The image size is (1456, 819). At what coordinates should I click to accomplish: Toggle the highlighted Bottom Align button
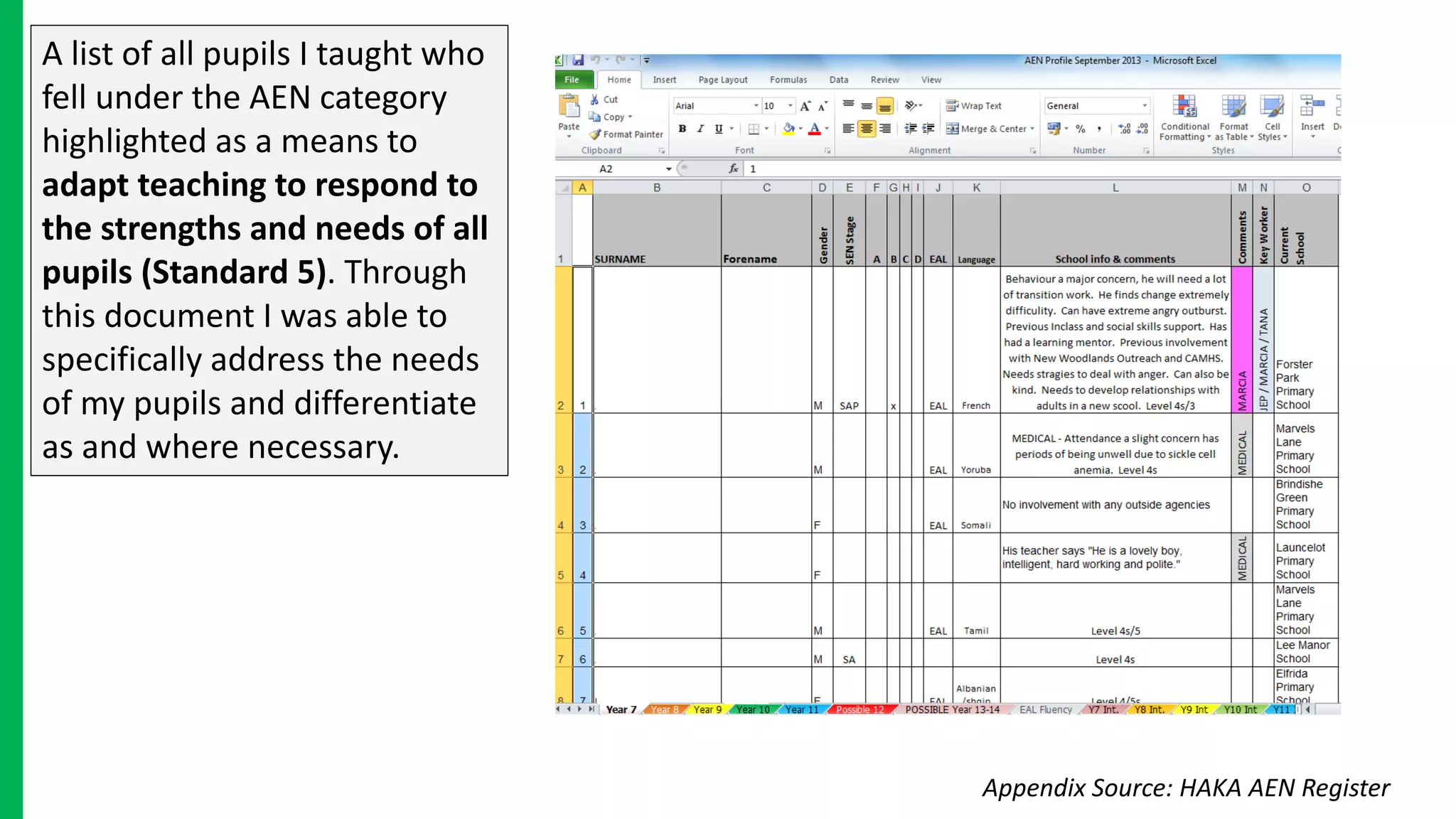(885, 106)
